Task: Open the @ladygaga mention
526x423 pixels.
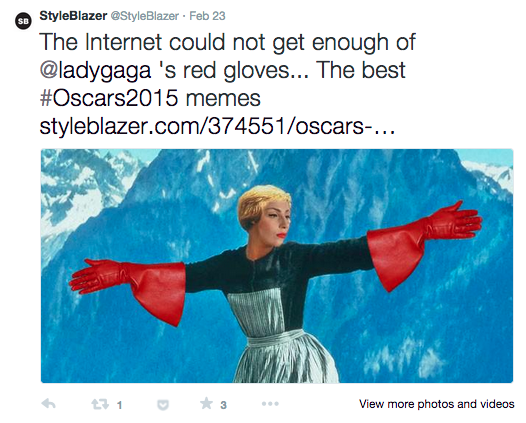Action: [95, 70]
